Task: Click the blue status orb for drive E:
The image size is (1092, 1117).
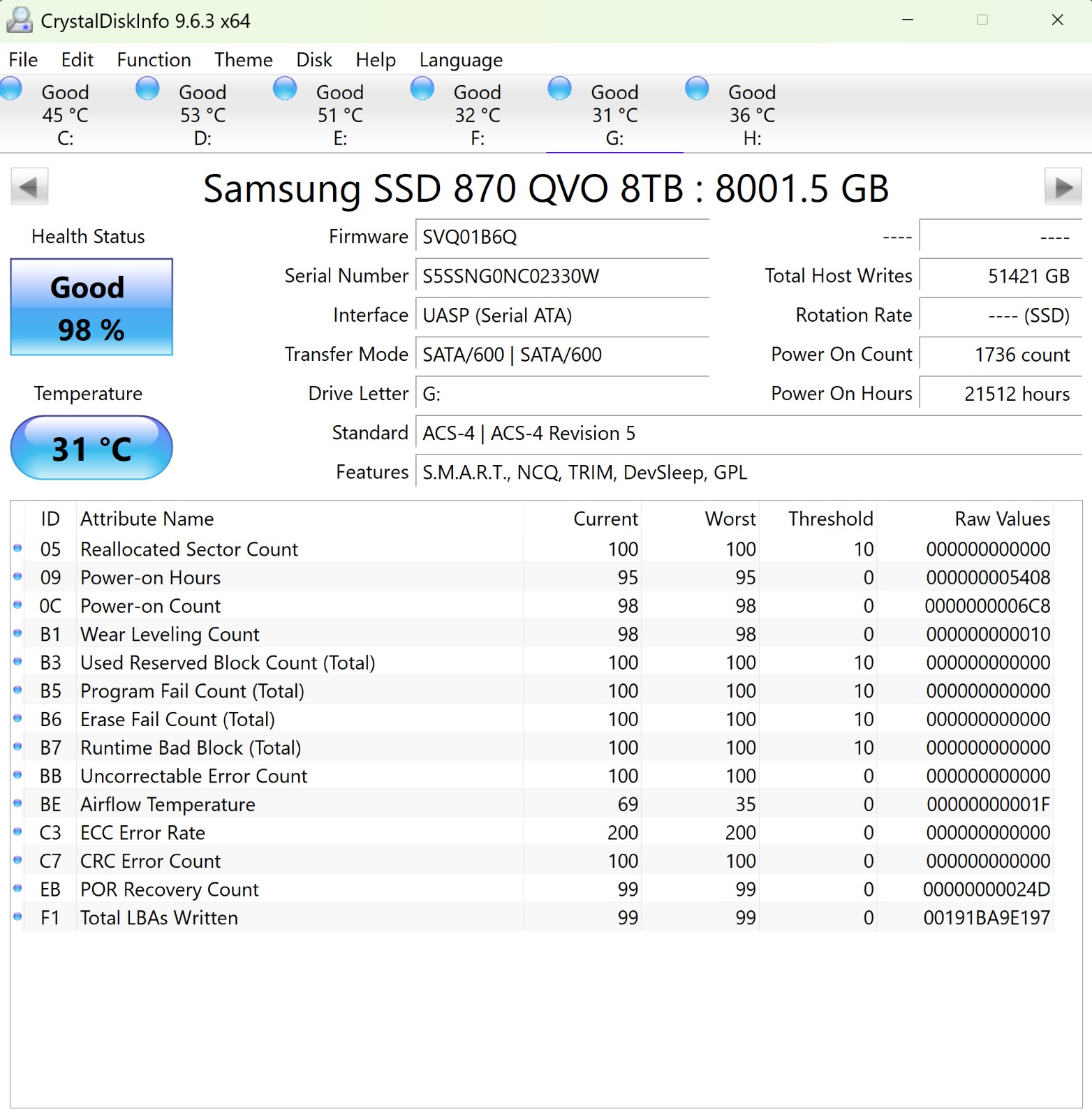Action: (285, 89)
